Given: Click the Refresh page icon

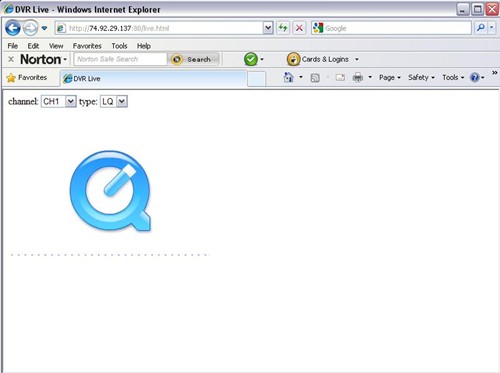Looking at the screenshot, I should tap(283, 28).
